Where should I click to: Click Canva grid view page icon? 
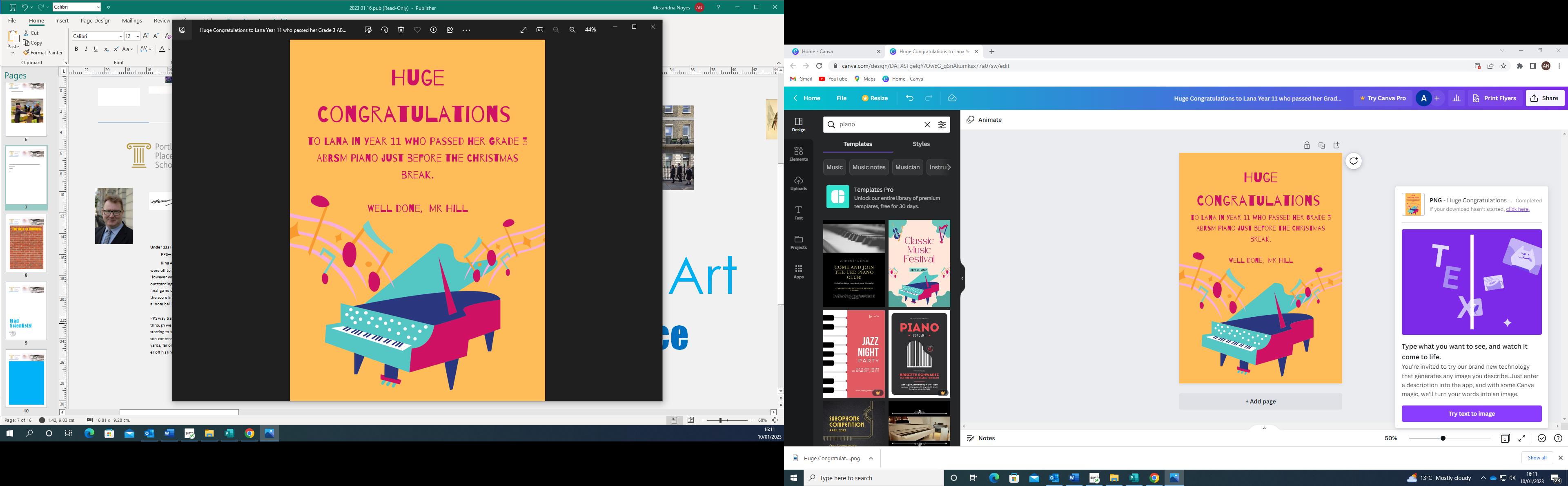(1505, 439)
